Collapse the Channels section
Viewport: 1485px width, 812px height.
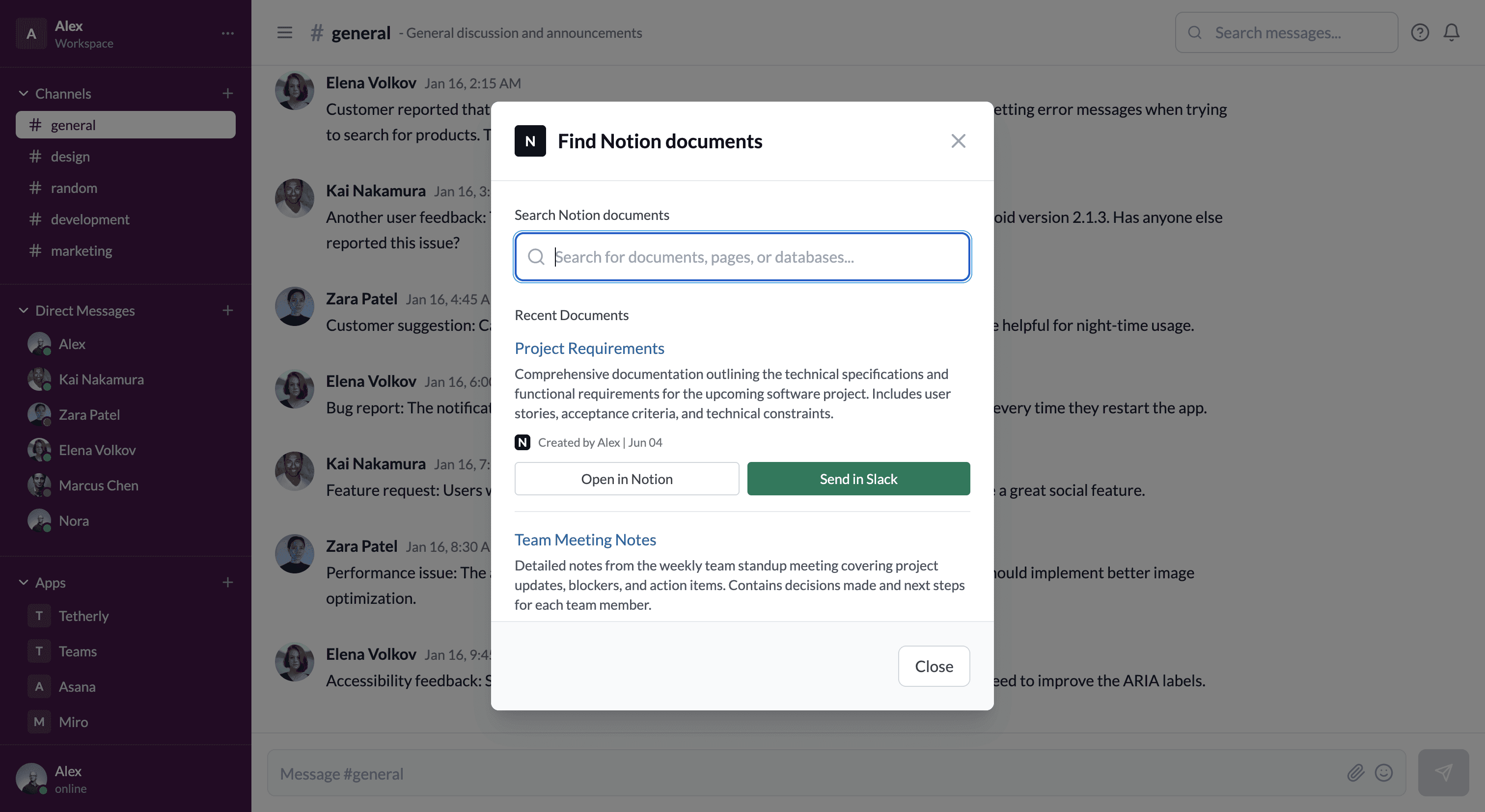click(x=23, y=93)
